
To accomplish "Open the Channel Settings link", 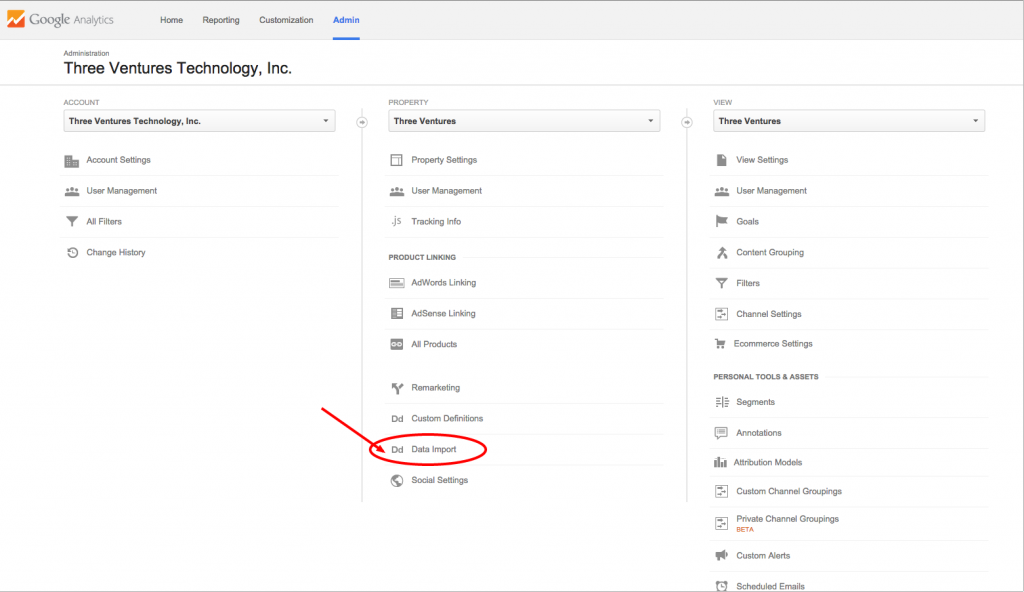I will coord(769,314).
